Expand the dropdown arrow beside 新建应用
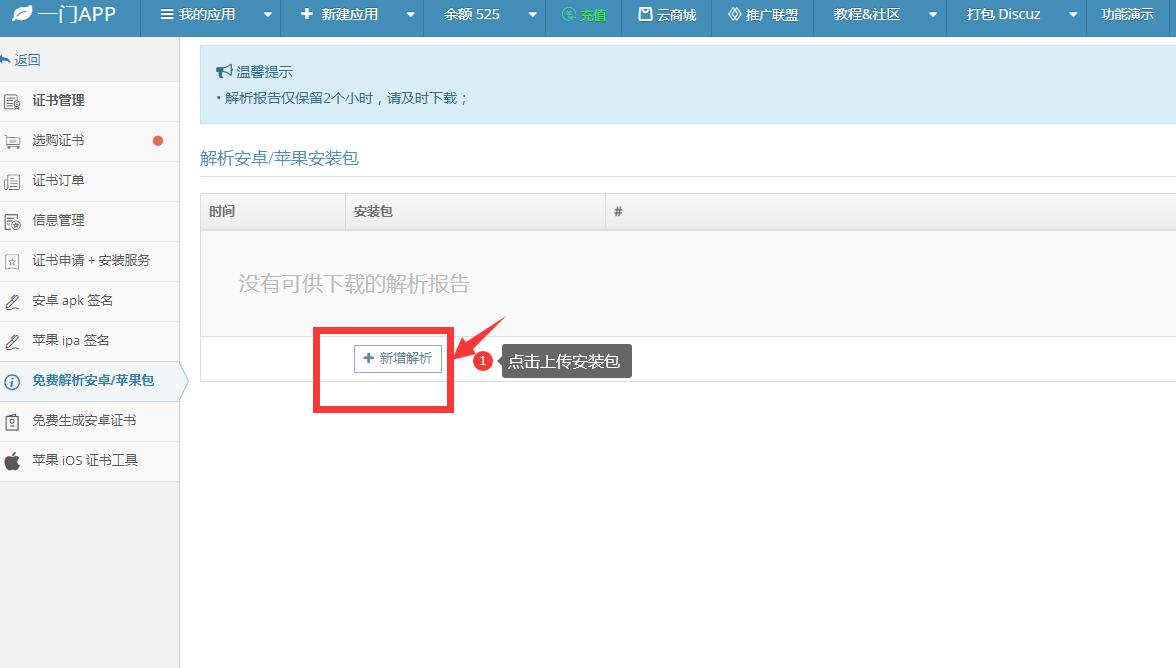1176x668 pixels. [x=410, y=15]
